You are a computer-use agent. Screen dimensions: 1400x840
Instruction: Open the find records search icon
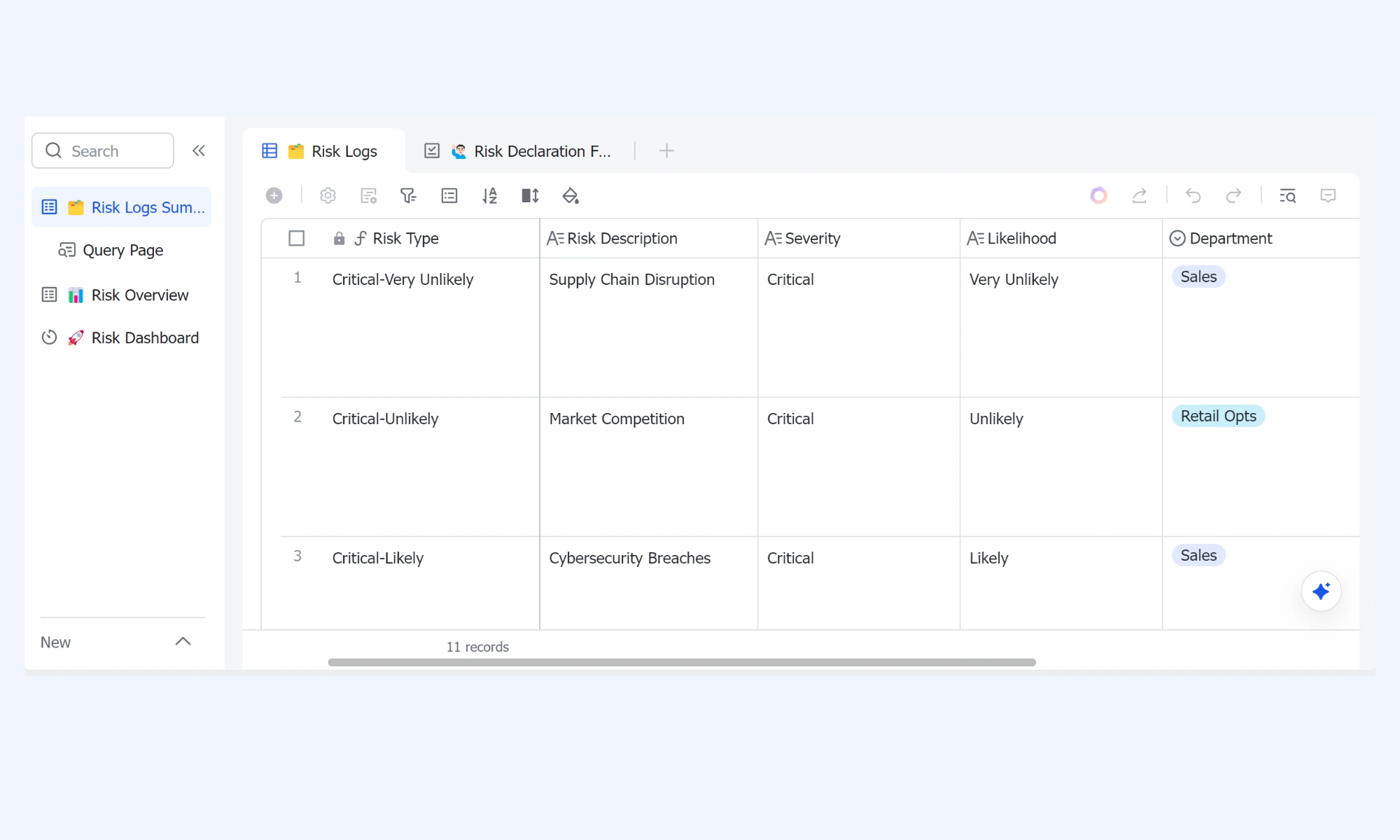click(1288, 196)
